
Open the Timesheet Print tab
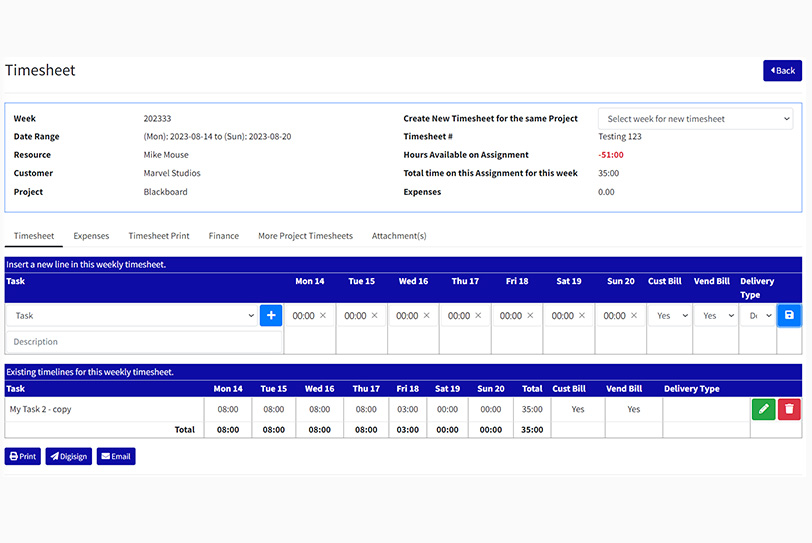click(159, 236)
